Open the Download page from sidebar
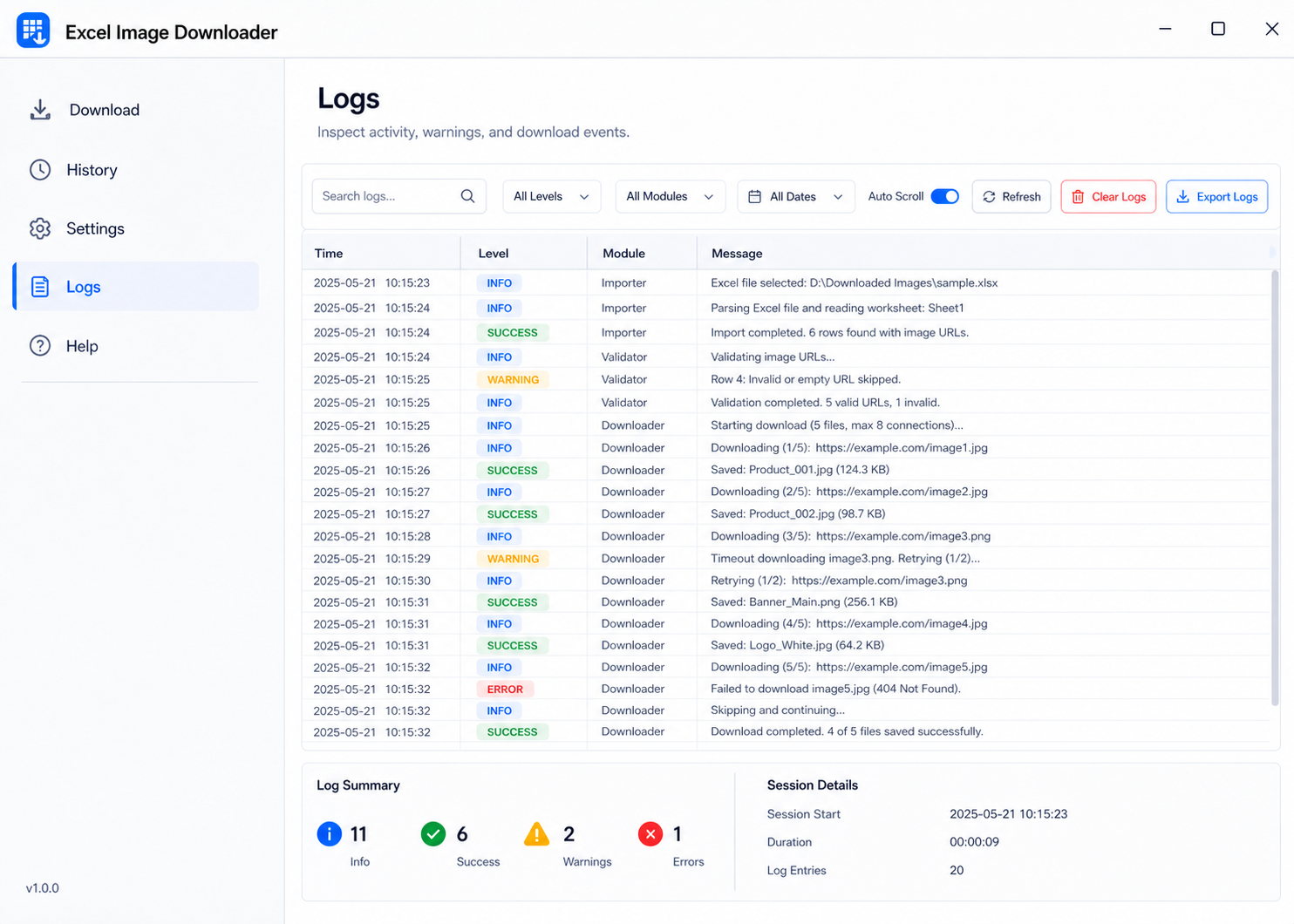Viewport: 1294px width, 924px height. click(x=136, y=110)
